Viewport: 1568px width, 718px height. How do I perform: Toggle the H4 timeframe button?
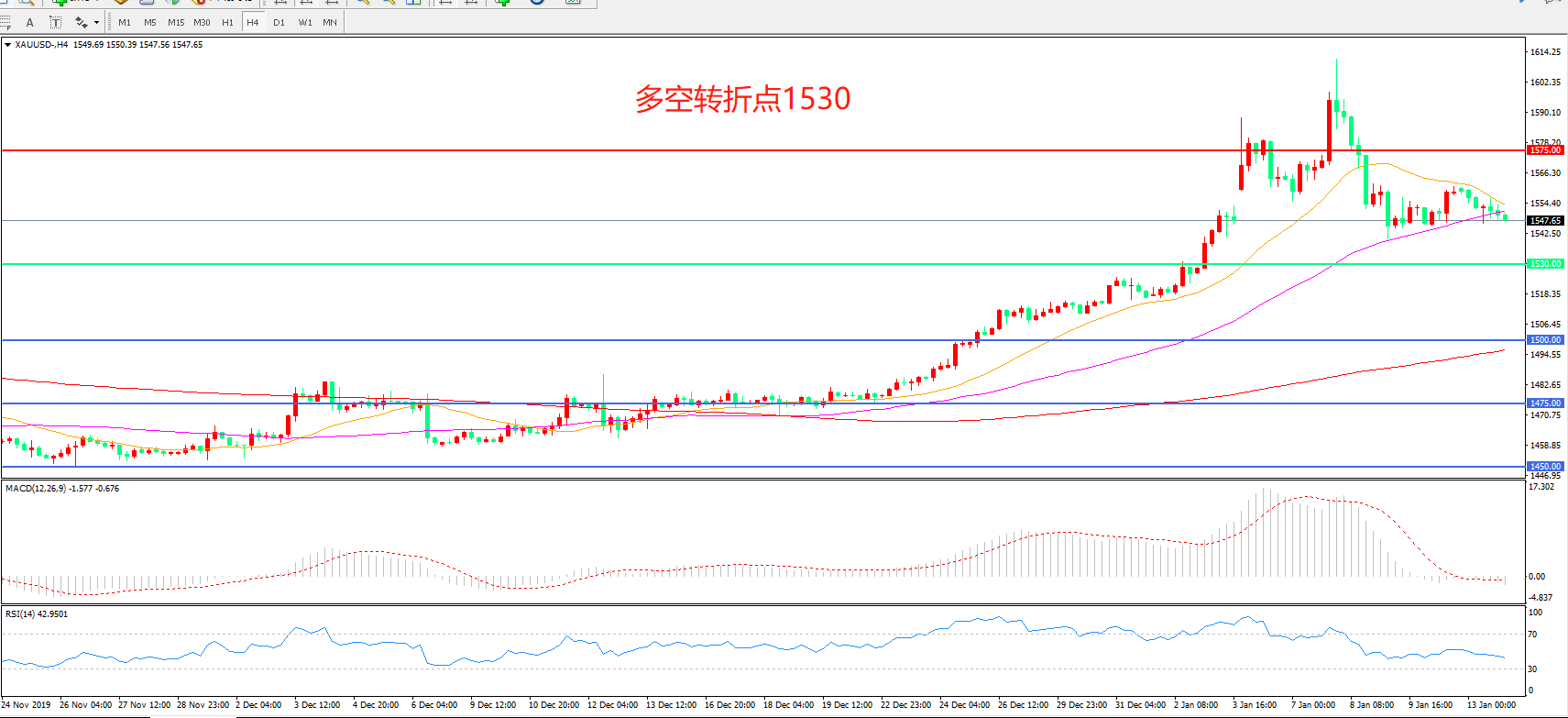pyautogui.click(x=253, y=22)
